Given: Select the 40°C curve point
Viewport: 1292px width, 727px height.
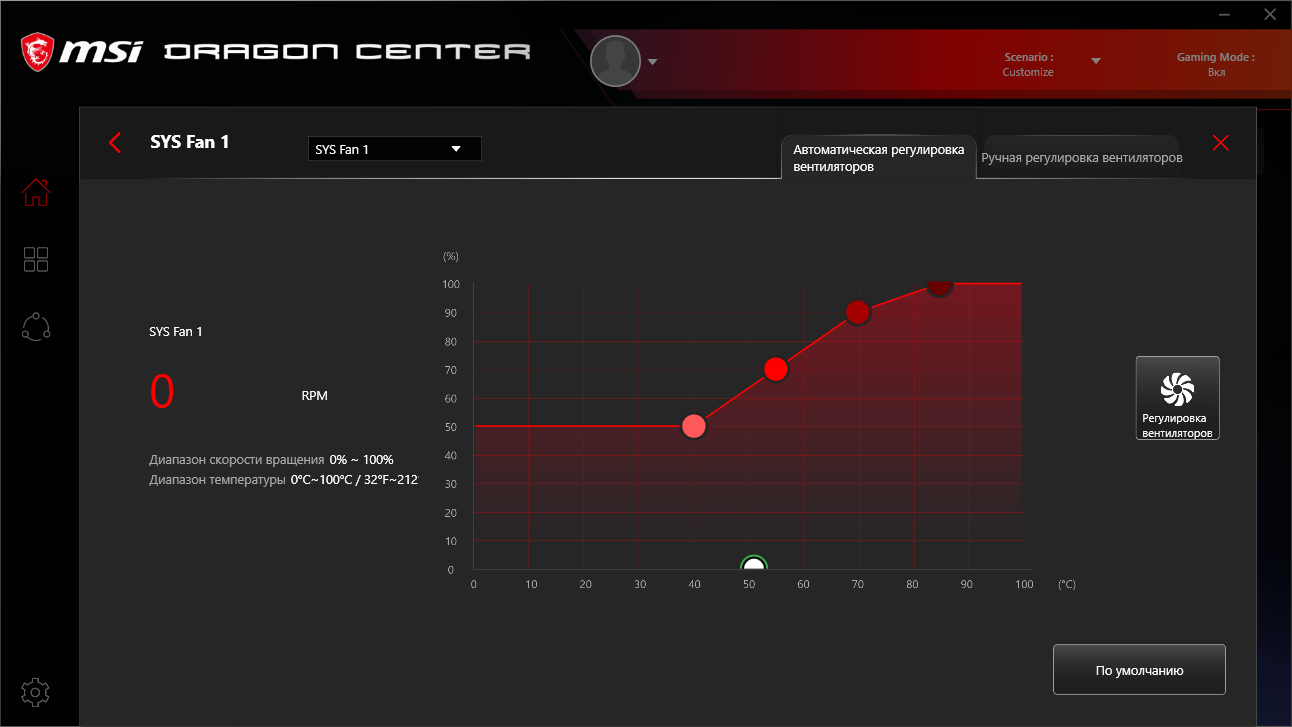Looking at the screenshot, I should [693, 427].
